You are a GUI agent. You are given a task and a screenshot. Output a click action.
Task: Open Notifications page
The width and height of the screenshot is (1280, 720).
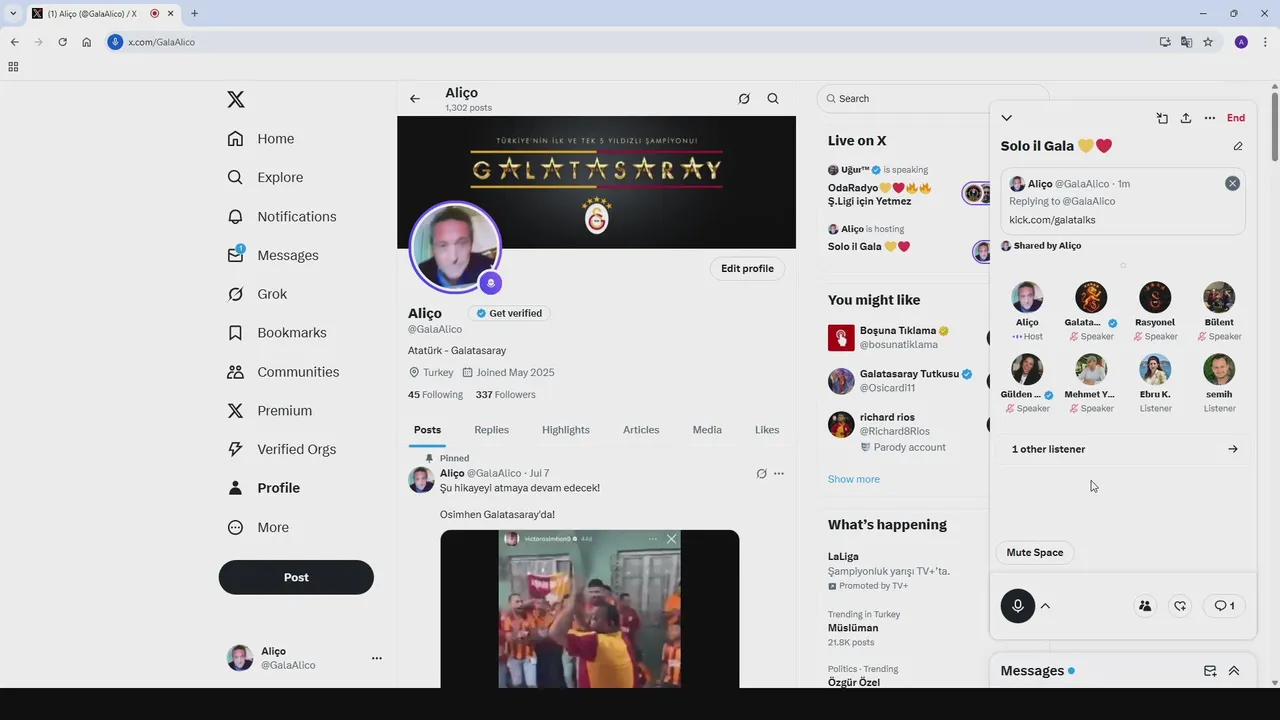[282, 216]
